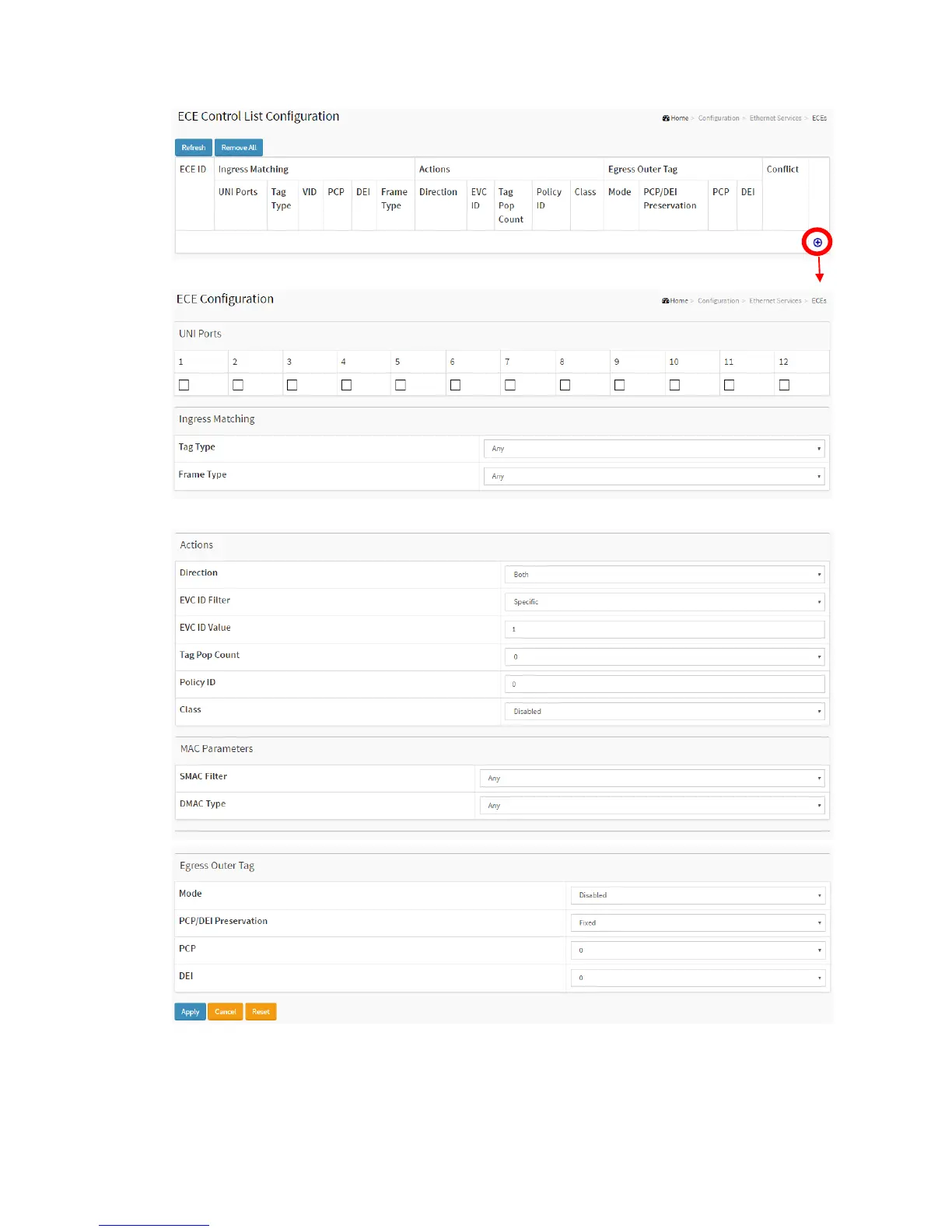Open Configuration in the ECE Control List breadcrumb
This screenshot has height=1232, width=952.
point(719,118)
